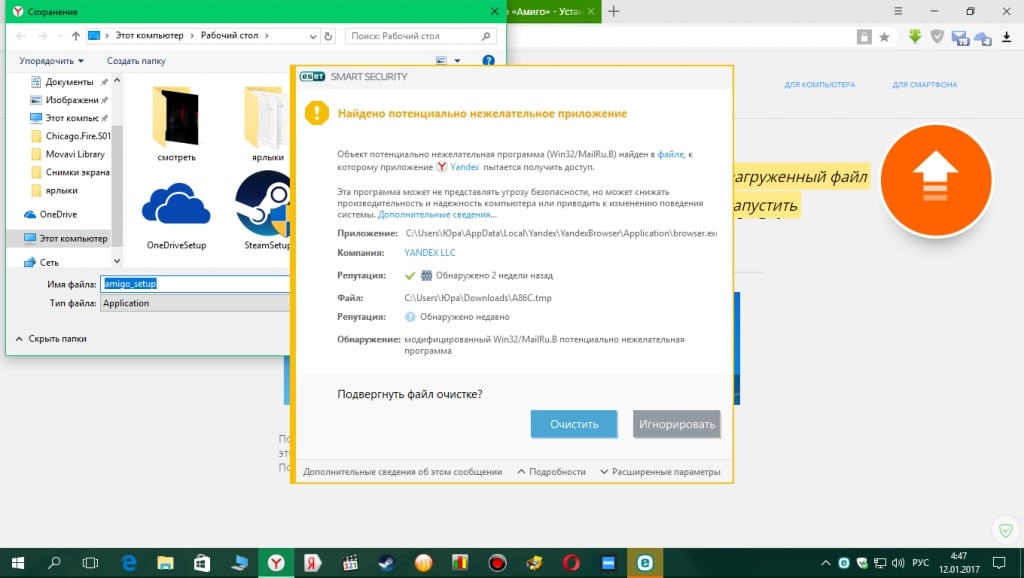Click the orange upload arrow circle on page
This screenshot has width=1024, height=578.
[936, 180]
